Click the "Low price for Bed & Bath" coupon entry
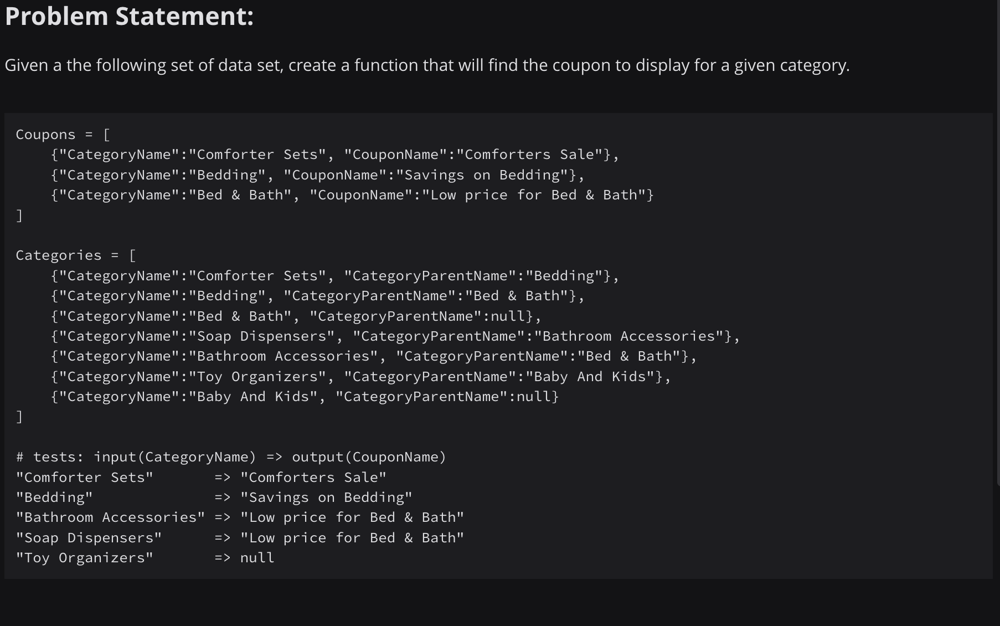1000x626 pixels. click(x=352, y=195)
